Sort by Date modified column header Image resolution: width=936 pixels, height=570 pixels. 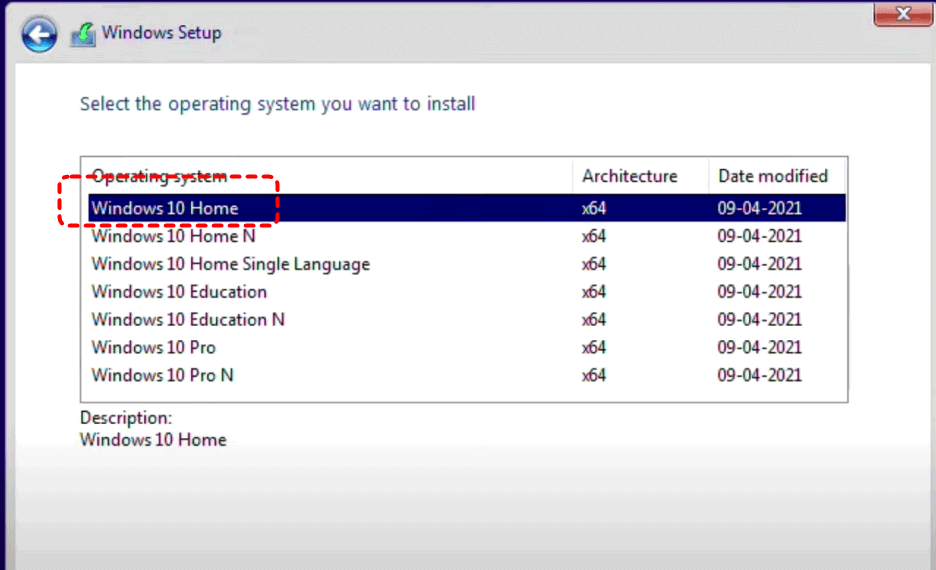[x=777, y=176]
